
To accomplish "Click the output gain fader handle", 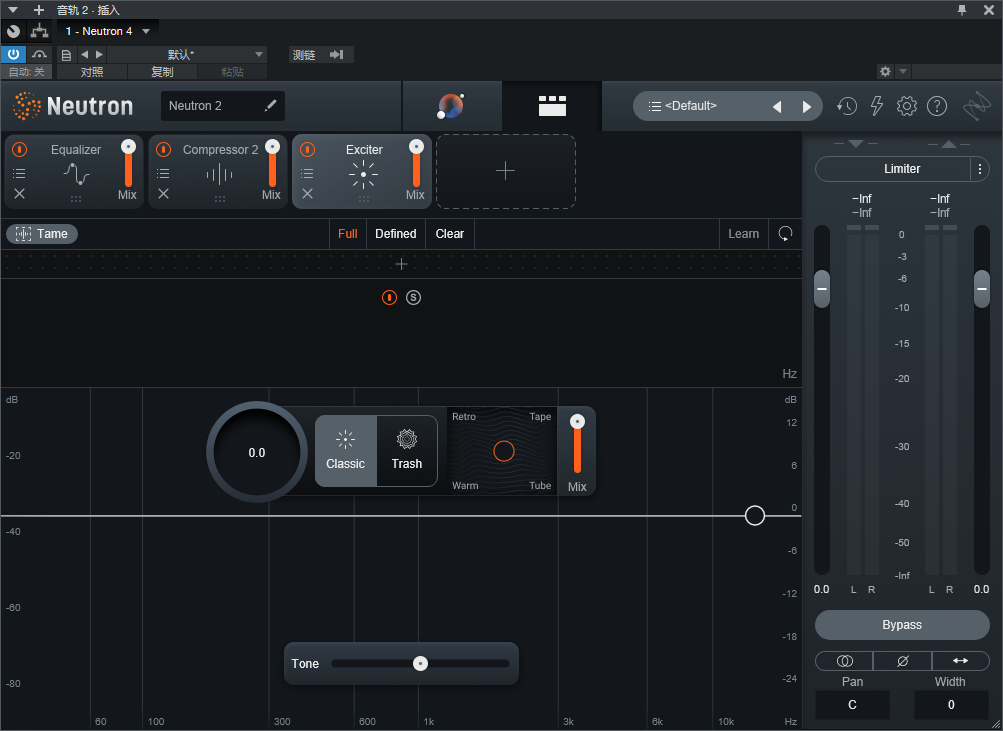I will (x=982, y=288).
